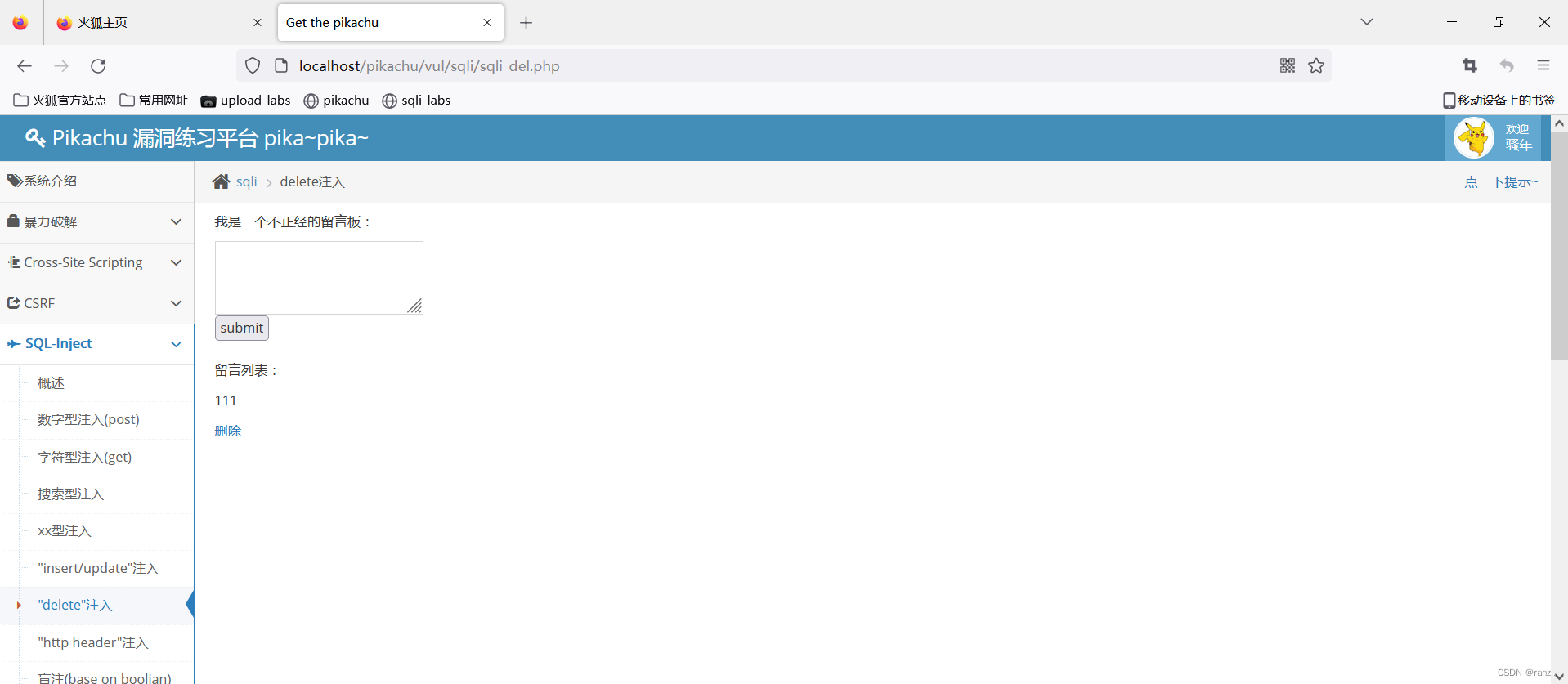This screenshot has width=1568, height=684.
Task: Open "insert/update"注入 page
Action: [x=98, y=569]
